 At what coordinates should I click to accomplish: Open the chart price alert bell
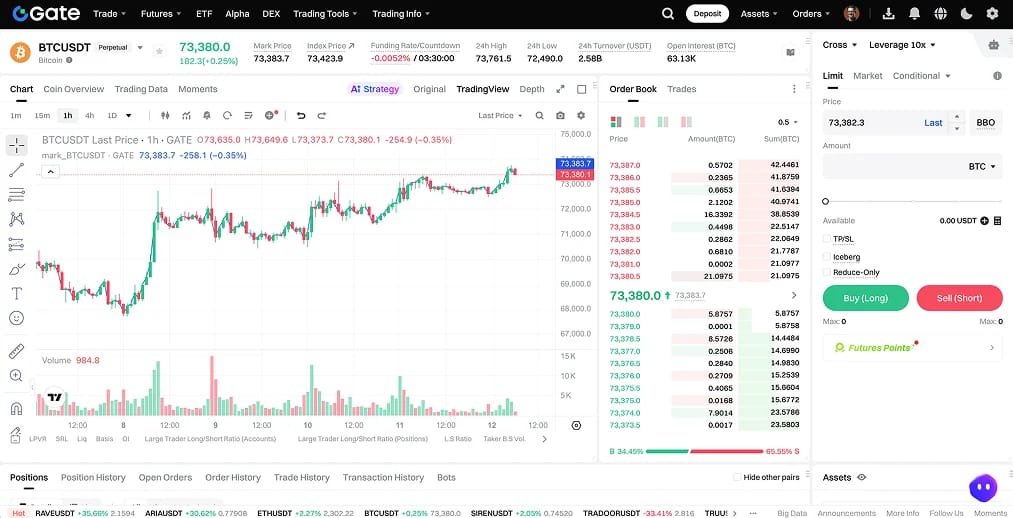207,116
